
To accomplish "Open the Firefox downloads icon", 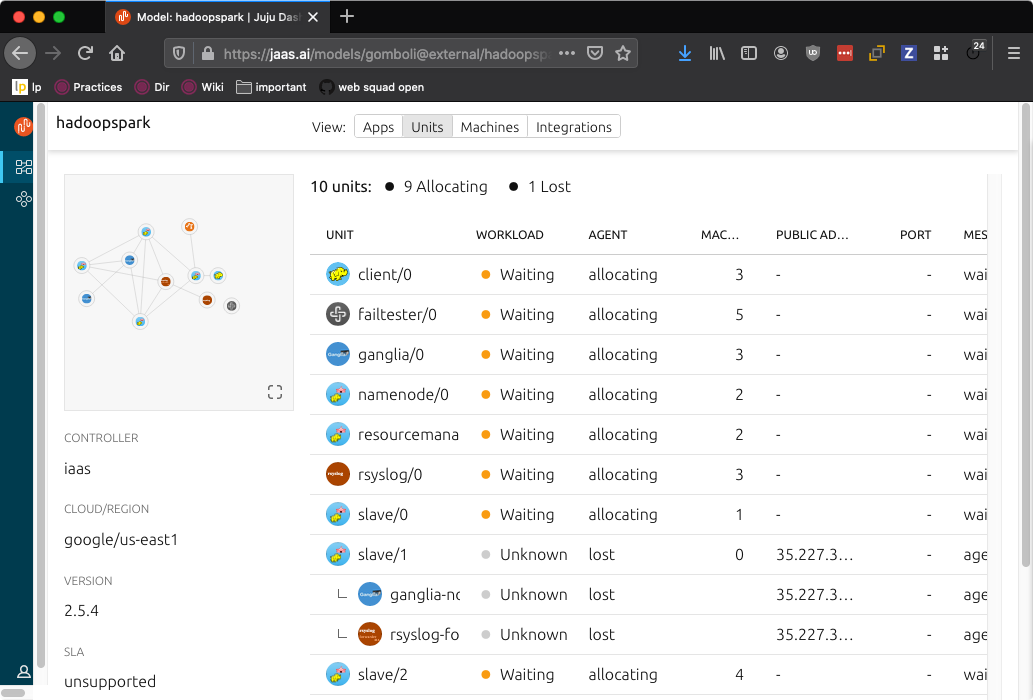I will pos(685,53).
